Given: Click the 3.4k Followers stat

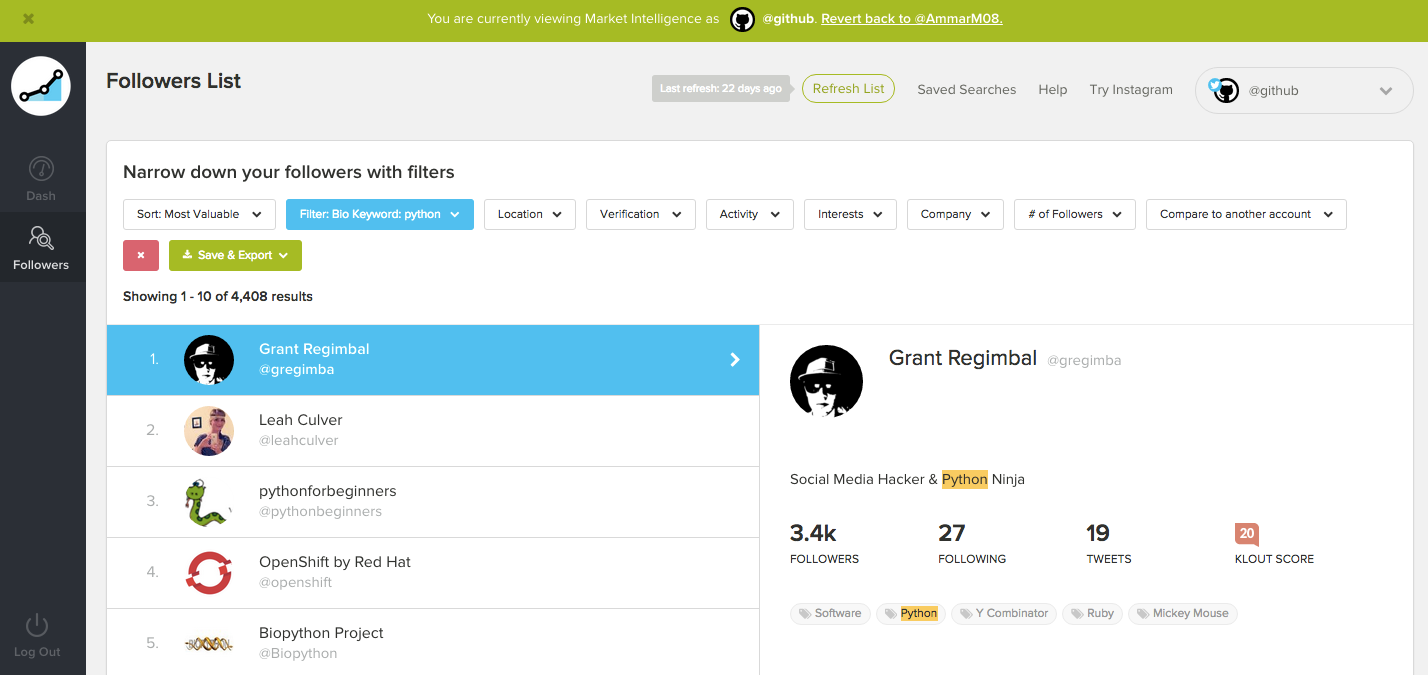Looking at the screenshot, I should 824,543.
